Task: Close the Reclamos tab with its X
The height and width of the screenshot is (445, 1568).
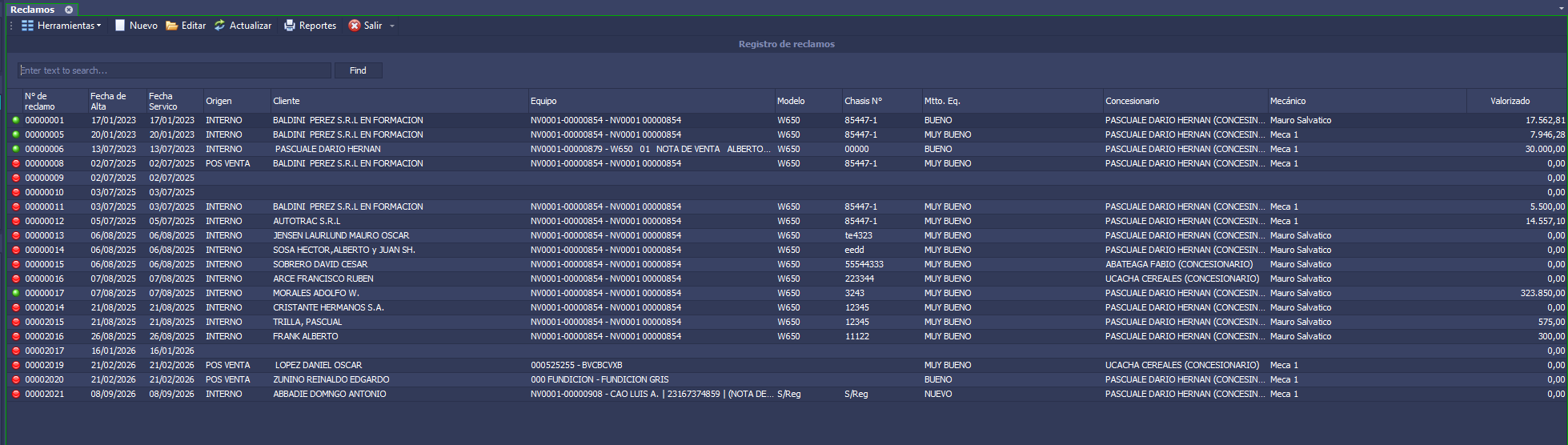Action: pos(69,10)
